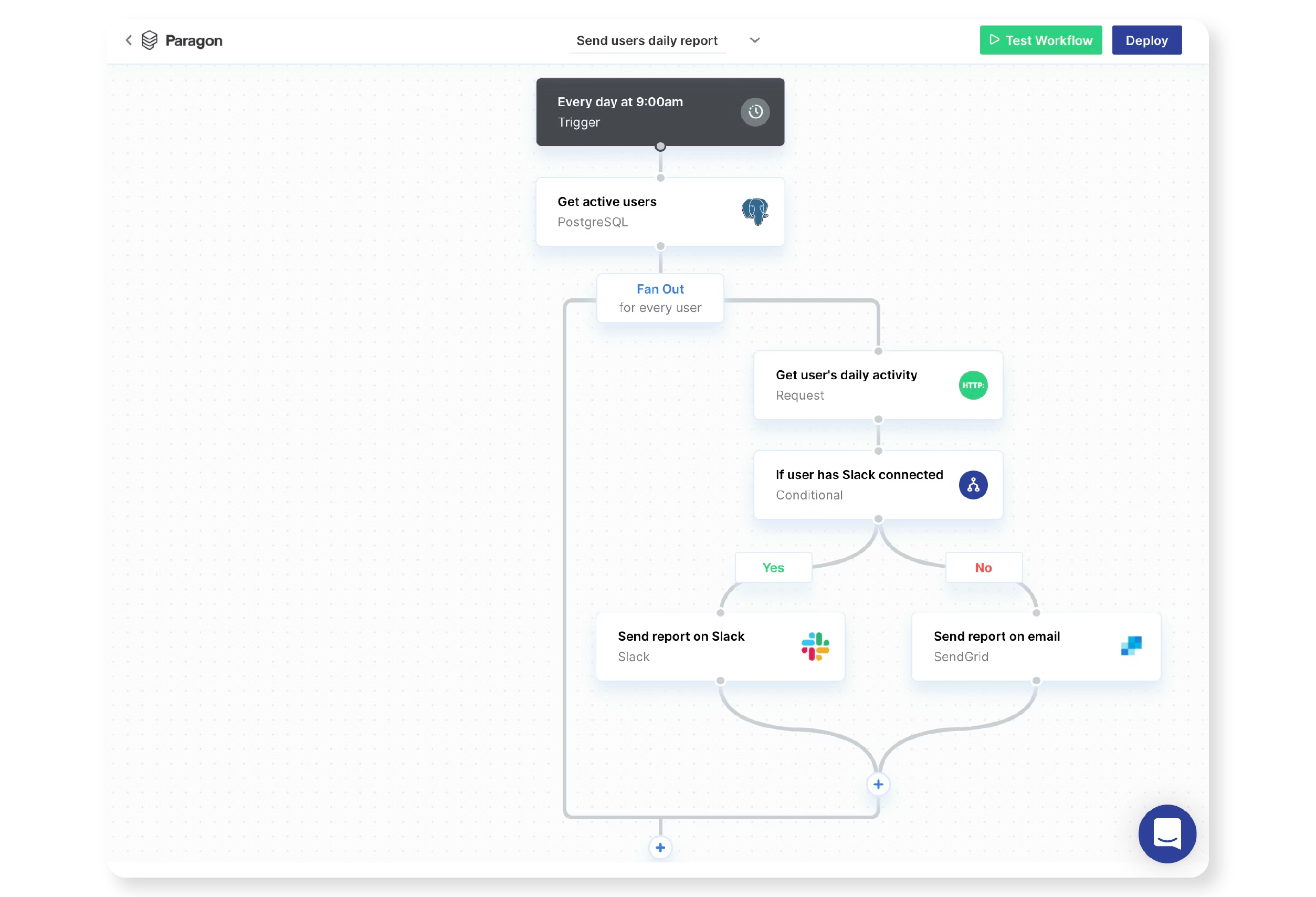Open the workflow name dropdown chevron
The width and height of the screenshot is (1316, 897).
[754, 40]
